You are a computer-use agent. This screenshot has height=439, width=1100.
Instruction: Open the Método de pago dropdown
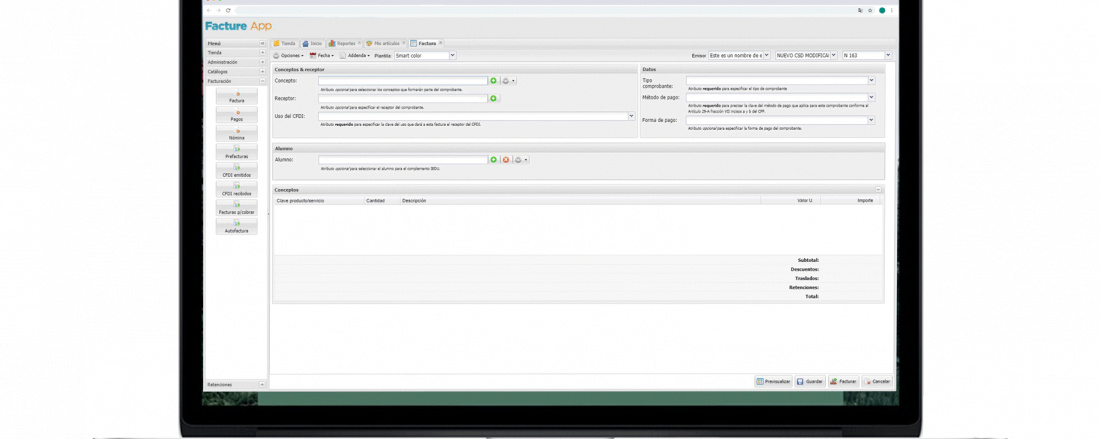pos(871,98)
